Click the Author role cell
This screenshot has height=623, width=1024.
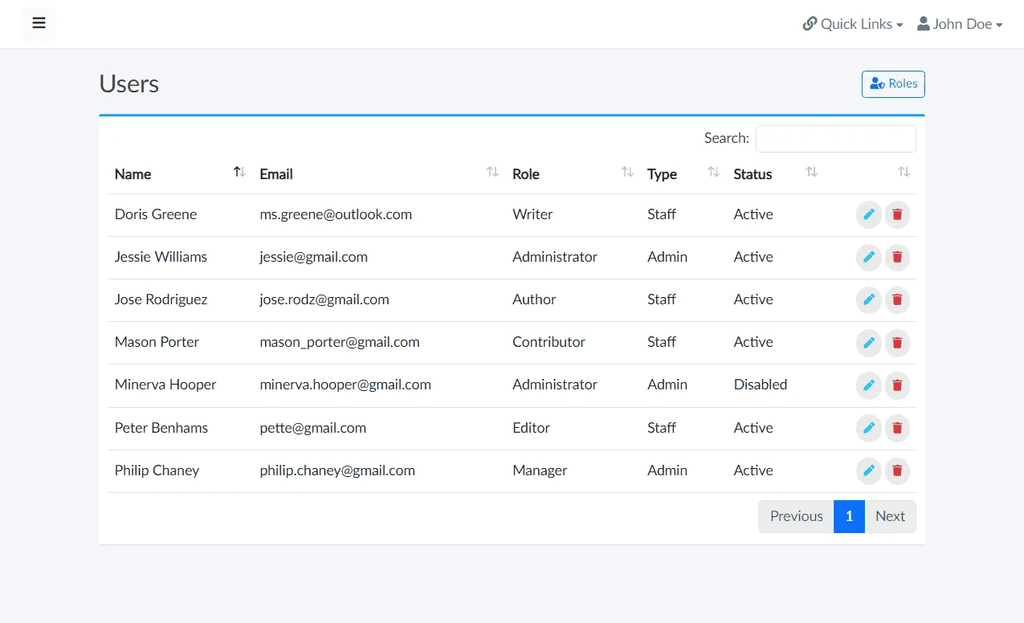(534, 299)
